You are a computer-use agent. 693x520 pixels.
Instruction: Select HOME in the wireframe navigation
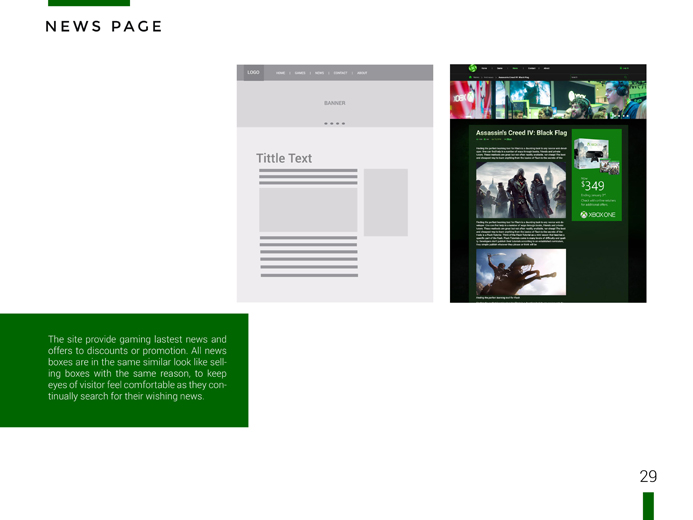[x=281, y=73]
